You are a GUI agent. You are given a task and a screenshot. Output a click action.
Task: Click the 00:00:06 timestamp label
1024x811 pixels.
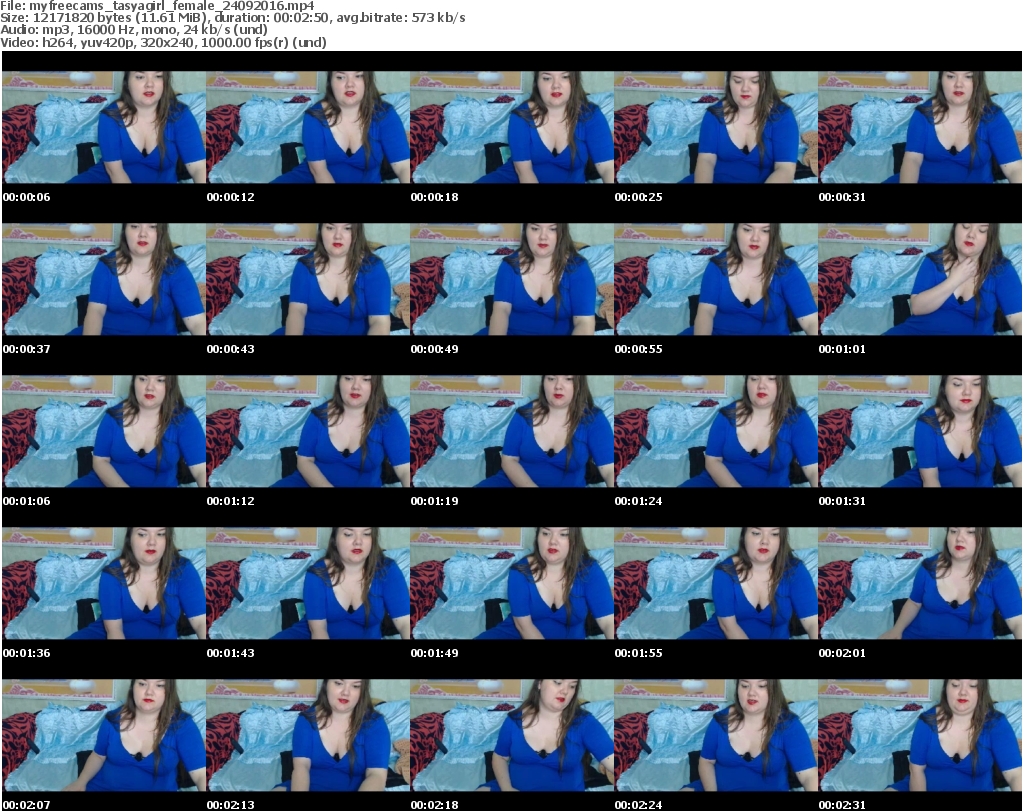pyautogui.click(x=26, y=197)
